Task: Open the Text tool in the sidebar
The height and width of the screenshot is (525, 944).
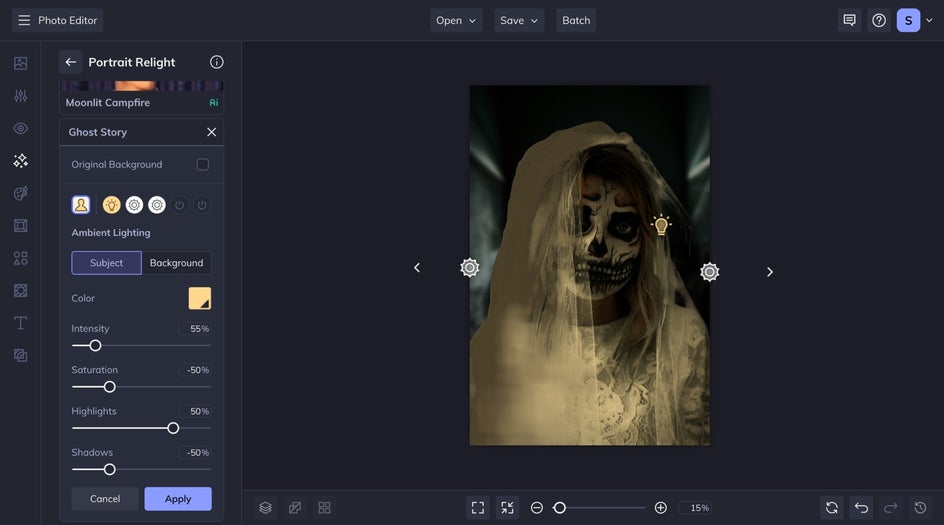Action: click(20, 323)
